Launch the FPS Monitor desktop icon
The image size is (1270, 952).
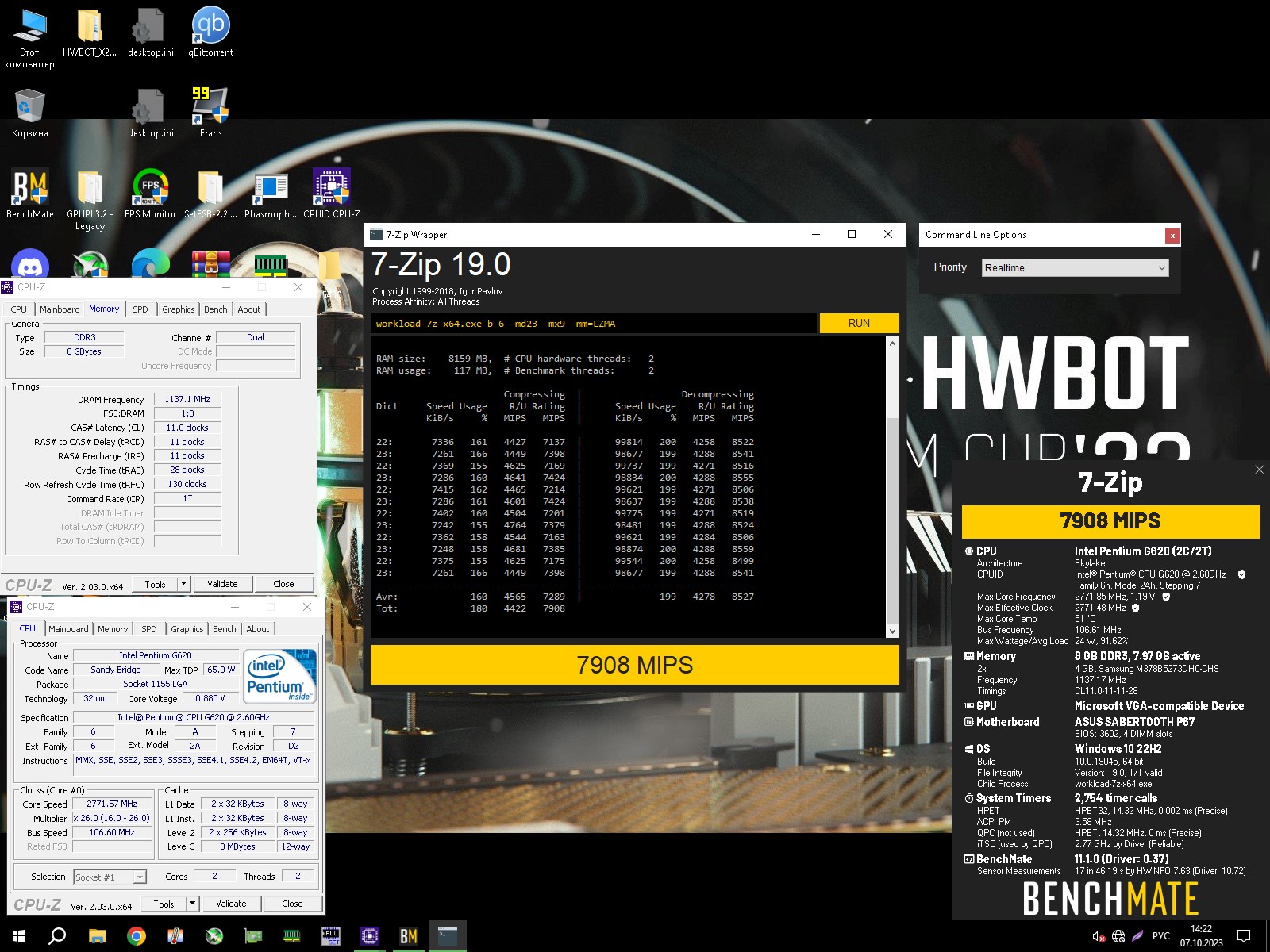(150, 194)
